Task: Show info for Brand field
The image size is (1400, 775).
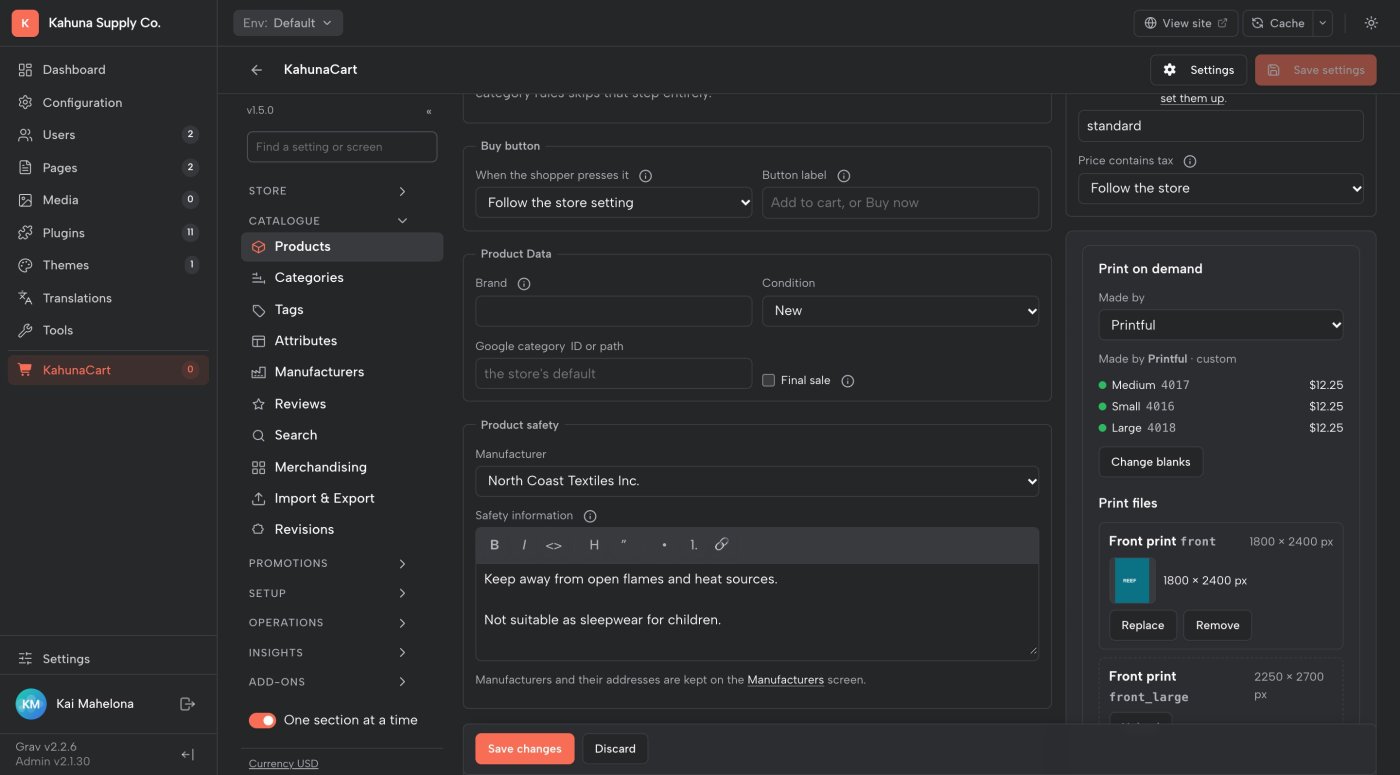Action: coord(524,284)
